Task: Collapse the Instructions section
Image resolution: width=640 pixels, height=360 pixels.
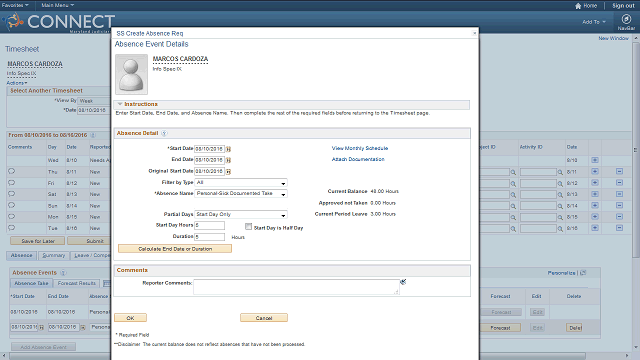Action: pos(120,104)
